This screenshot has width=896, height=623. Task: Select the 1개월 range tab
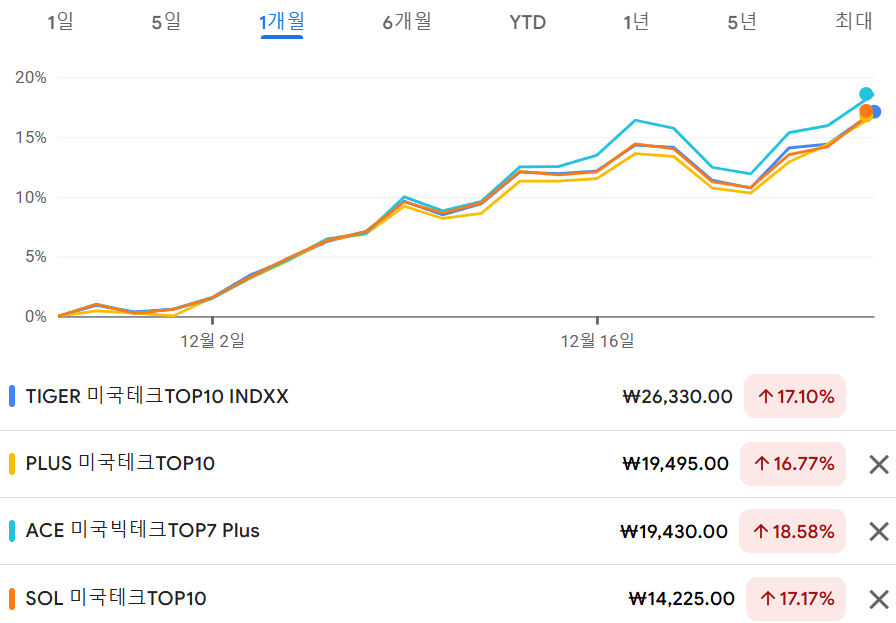coord(282,22)
